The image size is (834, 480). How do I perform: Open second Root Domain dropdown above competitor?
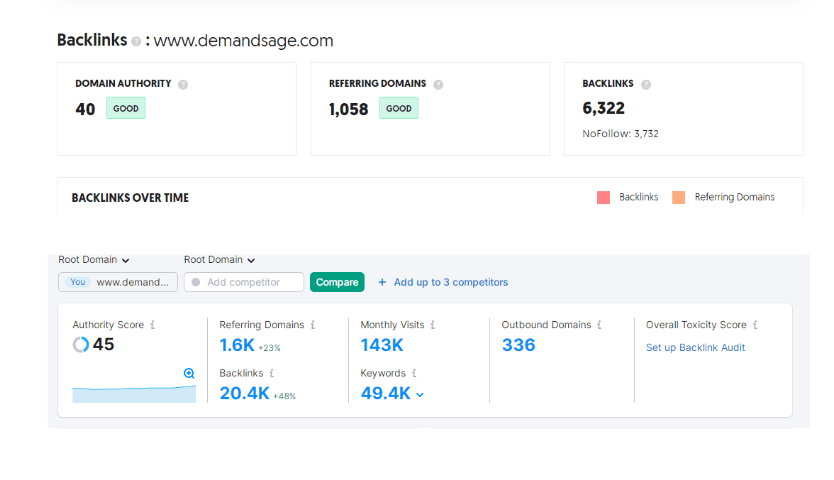click(x=219, y=260)
